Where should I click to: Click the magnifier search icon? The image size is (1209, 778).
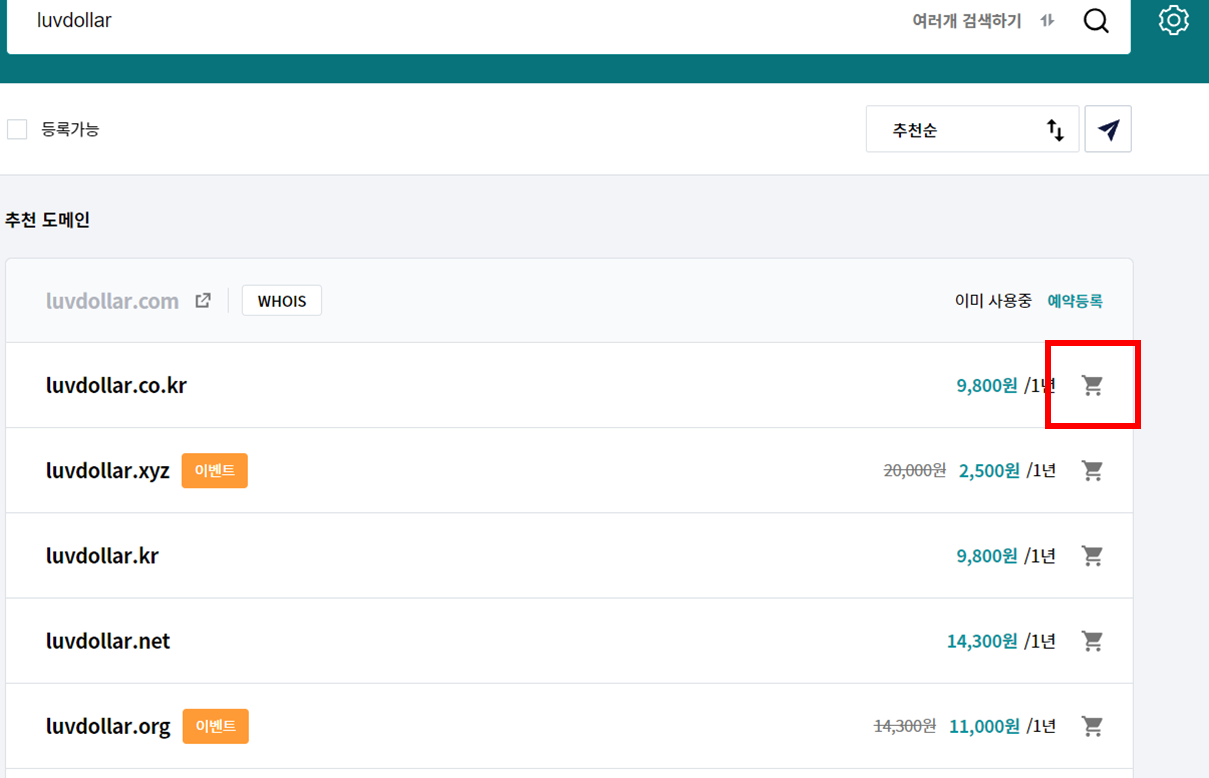point(1096,21)
